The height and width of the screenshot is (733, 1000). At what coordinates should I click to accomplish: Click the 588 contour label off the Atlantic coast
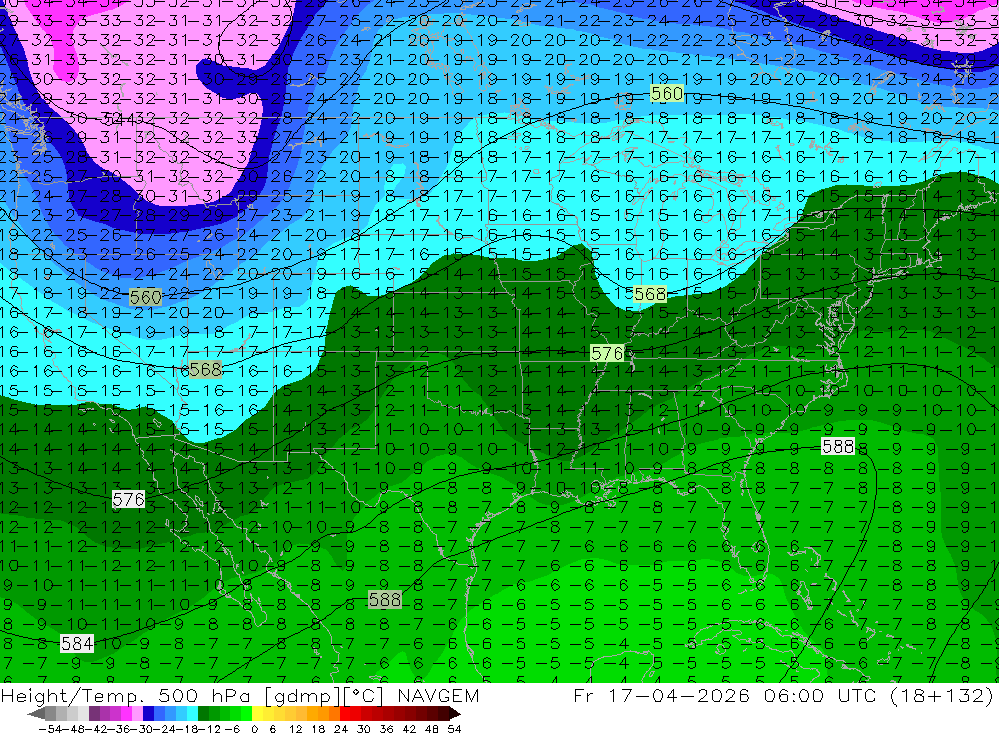coord(838,447)
